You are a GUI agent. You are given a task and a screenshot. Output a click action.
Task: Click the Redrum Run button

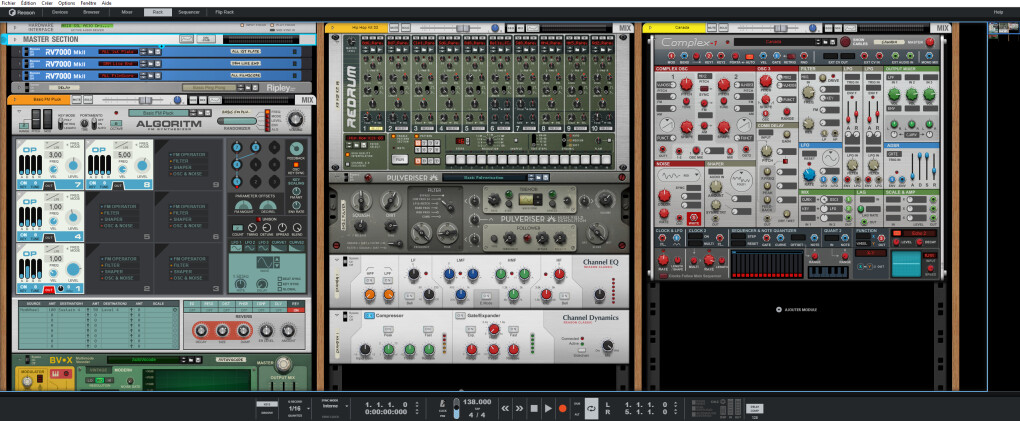pyautogui.click(x=400, y=159)
